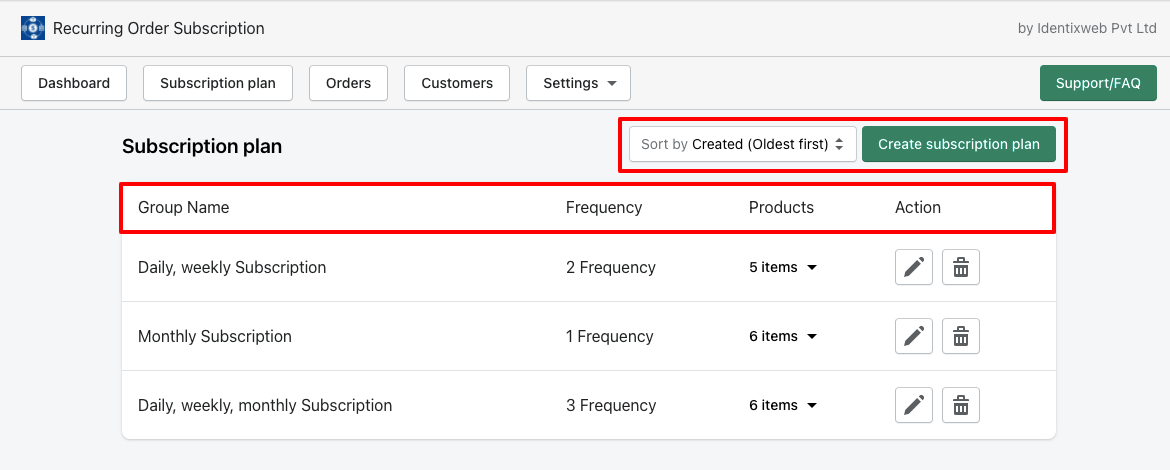
Task: Switch to the Orders tab
Action: (348, 83)
